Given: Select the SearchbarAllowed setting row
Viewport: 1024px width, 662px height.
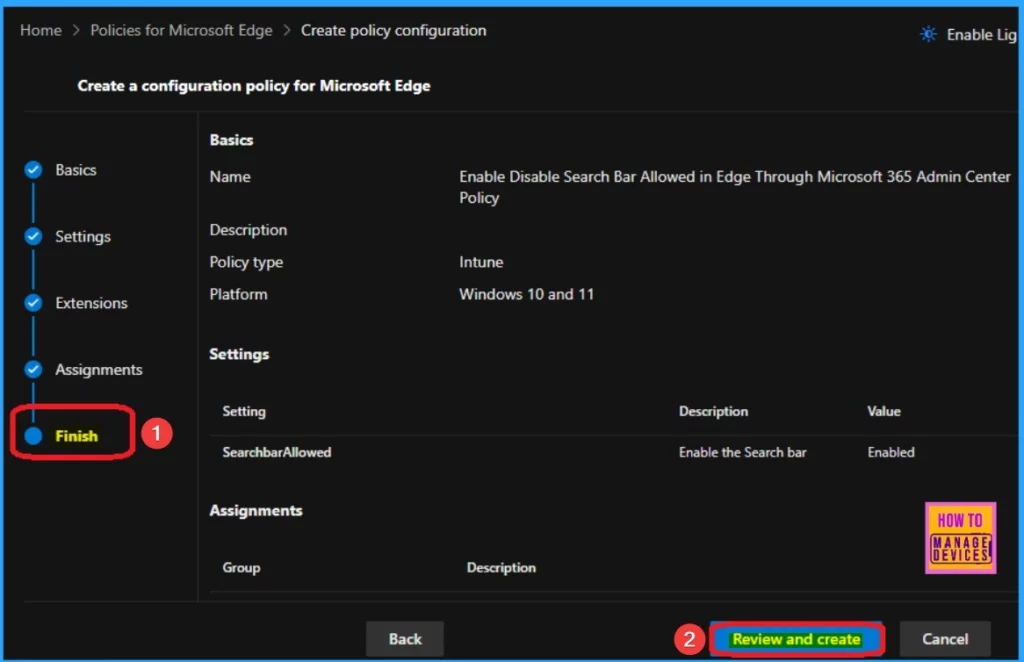Looking at the screenshot, I should [x=613, y=452].
